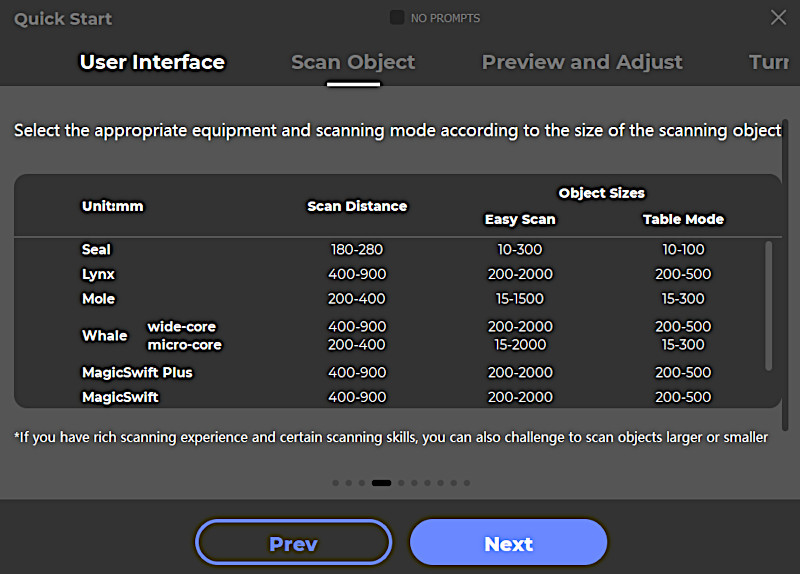Select the MagicSwift row label

click(120, 397)
